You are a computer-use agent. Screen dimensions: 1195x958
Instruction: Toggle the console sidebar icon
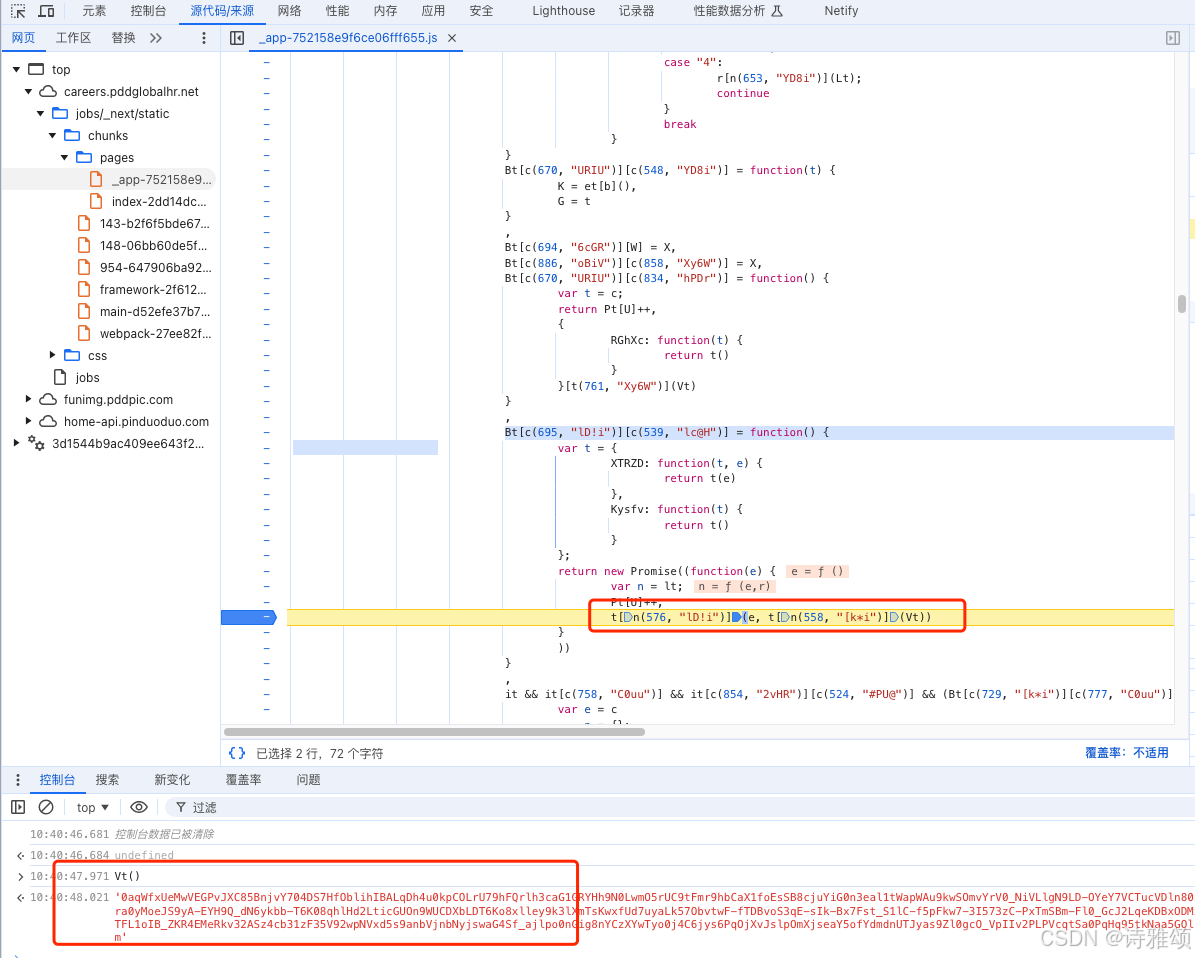pyautogui.click(x=18, y=807)
